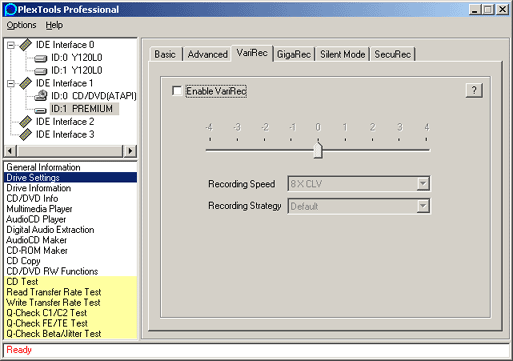Open General Information in function list

(x=70, y=167)
